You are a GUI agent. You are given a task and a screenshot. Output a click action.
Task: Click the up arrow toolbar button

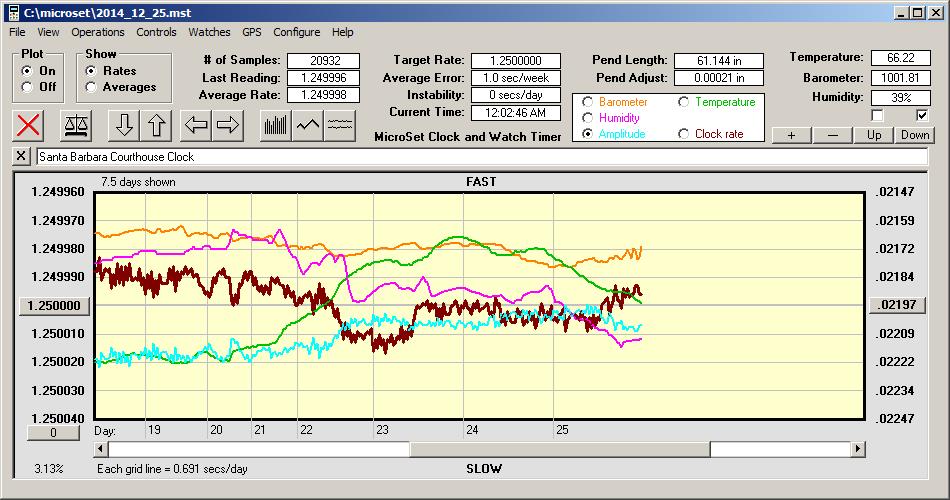(x=156, y=125)
